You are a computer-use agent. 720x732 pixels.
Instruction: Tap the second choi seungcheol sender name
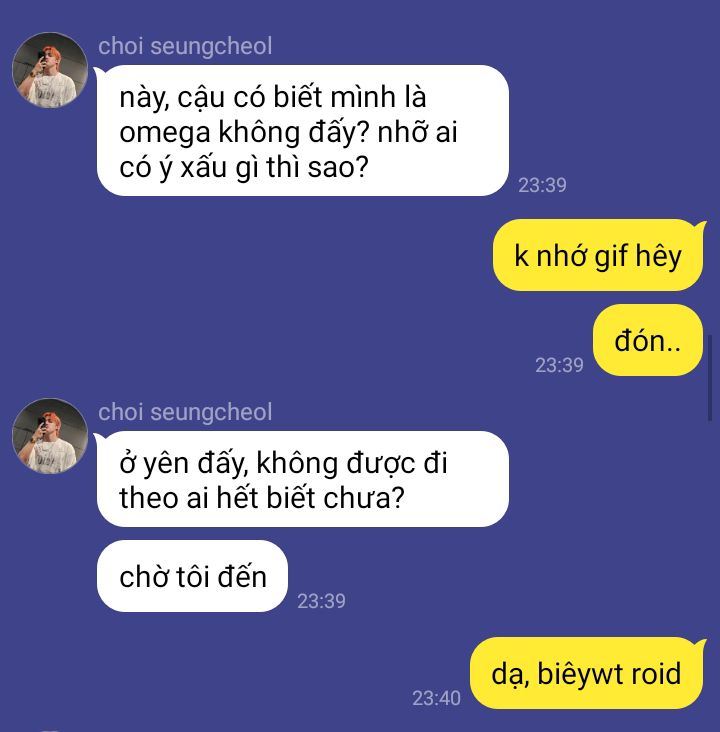click(x=185, y=412)
